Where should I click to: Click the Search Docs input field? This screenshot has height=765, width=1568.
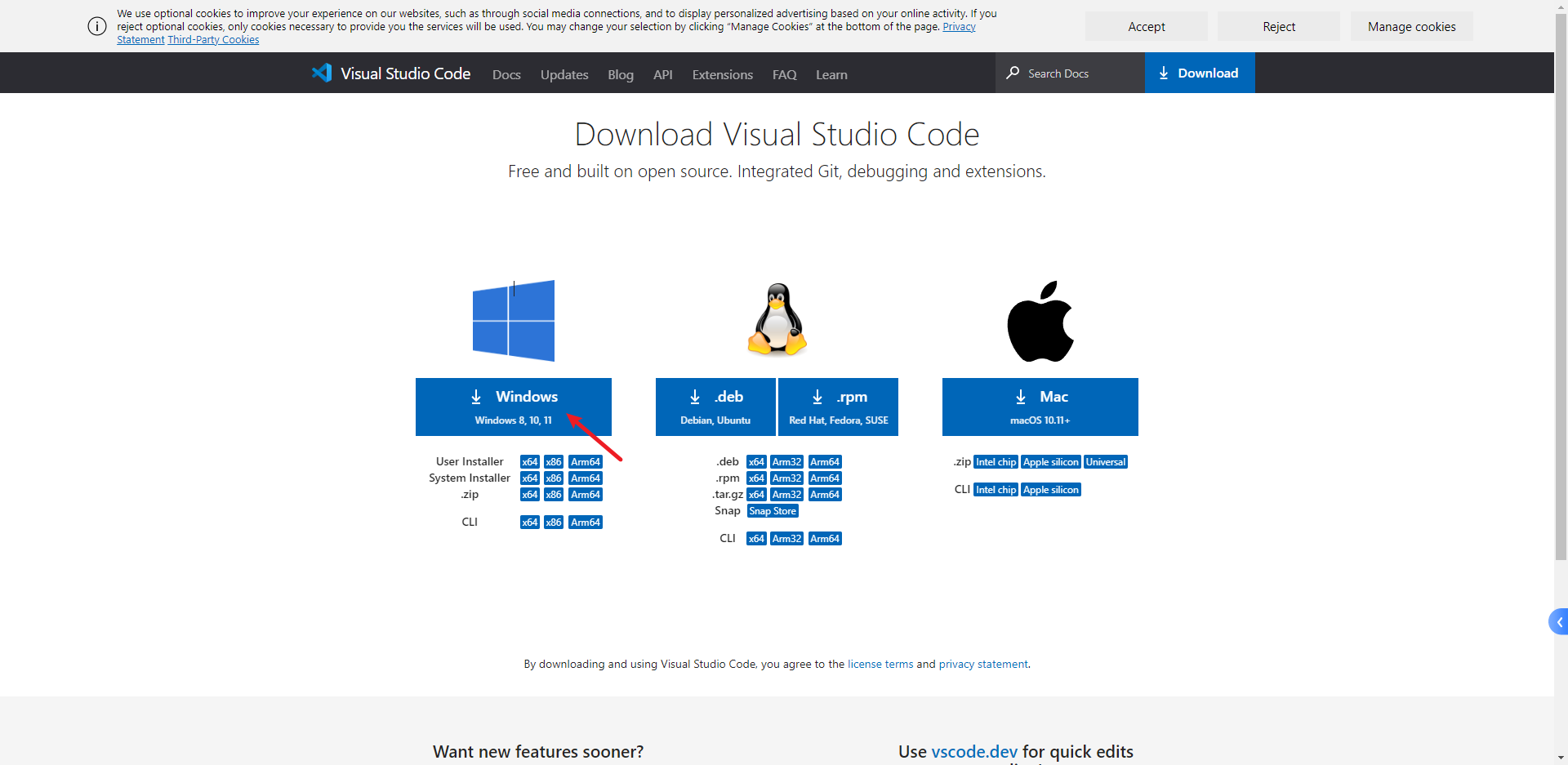(x=1070, y=73)
